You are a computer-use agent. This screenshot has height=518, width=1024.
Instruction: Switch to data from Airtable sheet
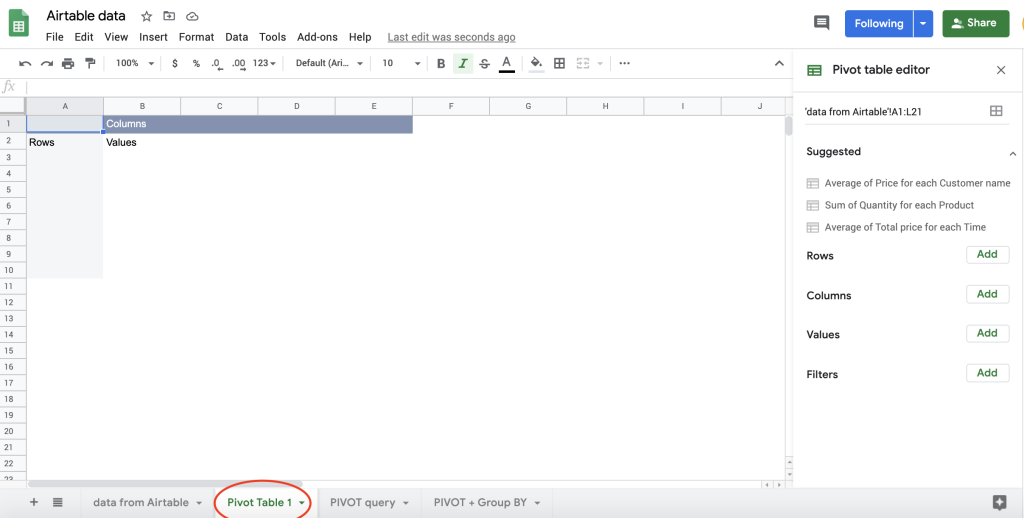tap(141, 502)
